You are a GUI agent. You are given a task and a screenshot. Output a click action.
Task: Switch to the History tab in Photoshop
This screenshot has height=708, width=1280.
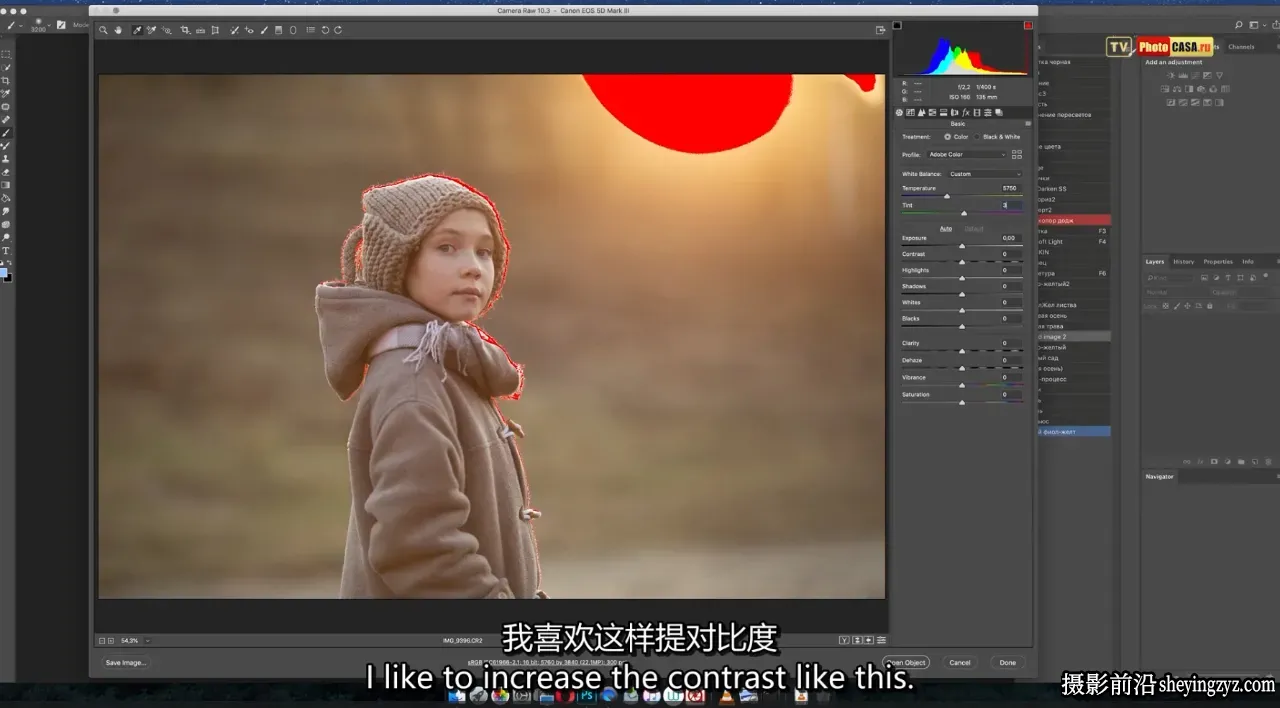[x=1184, y=262]
